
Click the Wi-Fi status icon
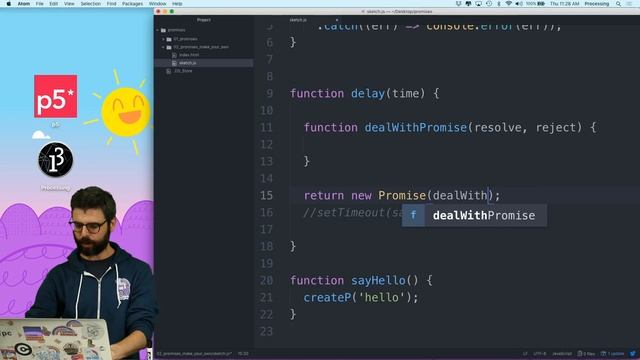[x=509, y=4]
